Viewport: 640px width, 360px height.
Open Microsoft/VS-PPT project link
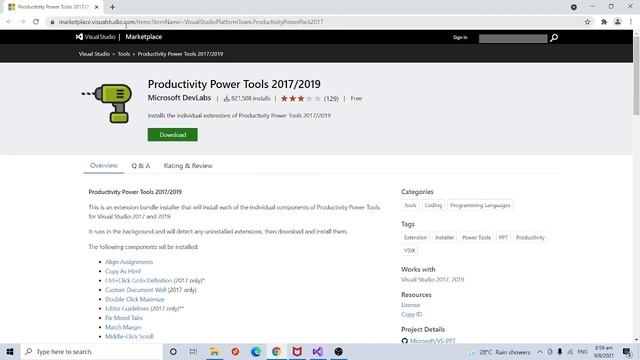click(433, 341)
